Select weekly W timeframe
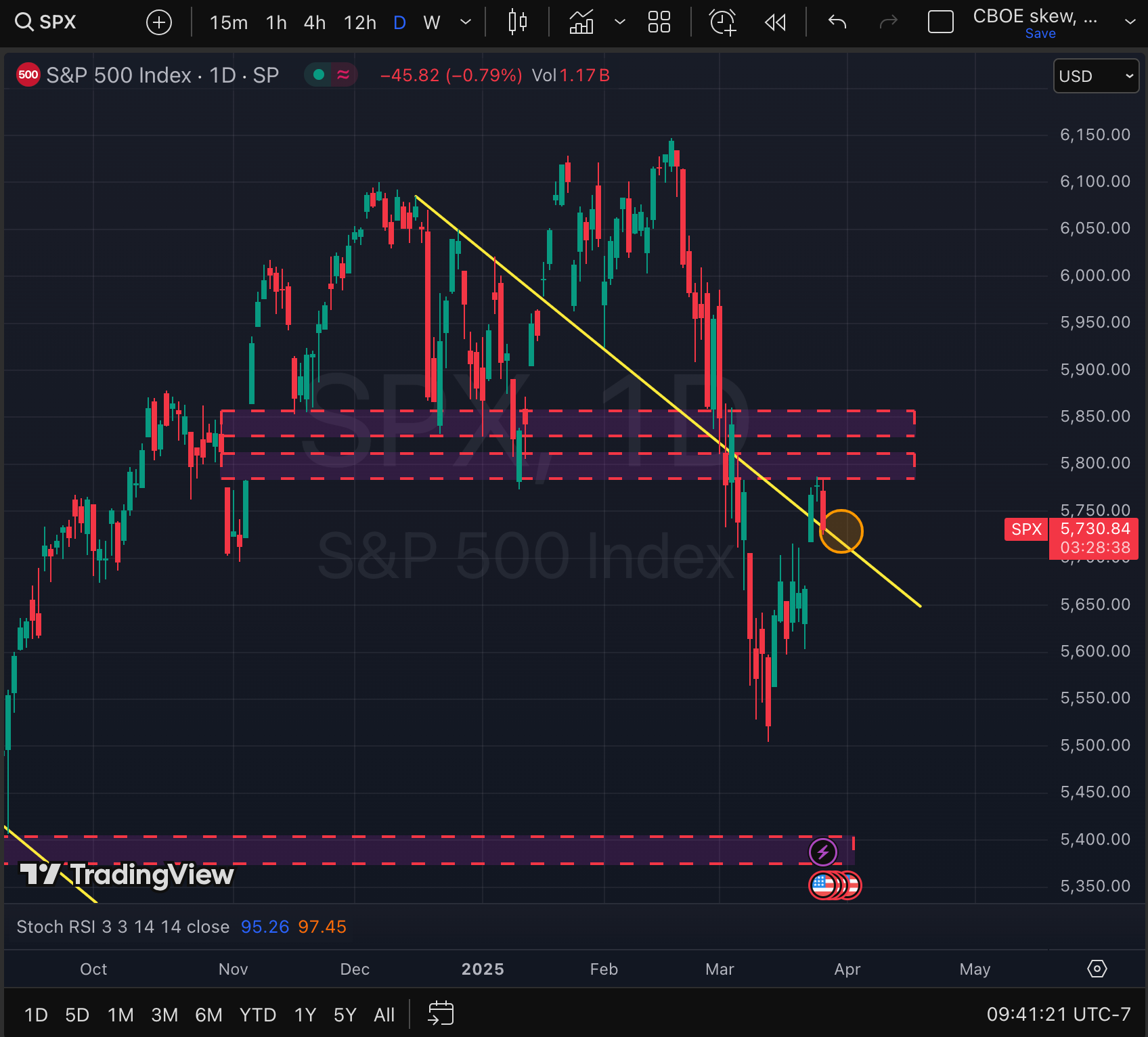Image resolution: width=1148 pixels, height=1037 pixels. point(432,22)
